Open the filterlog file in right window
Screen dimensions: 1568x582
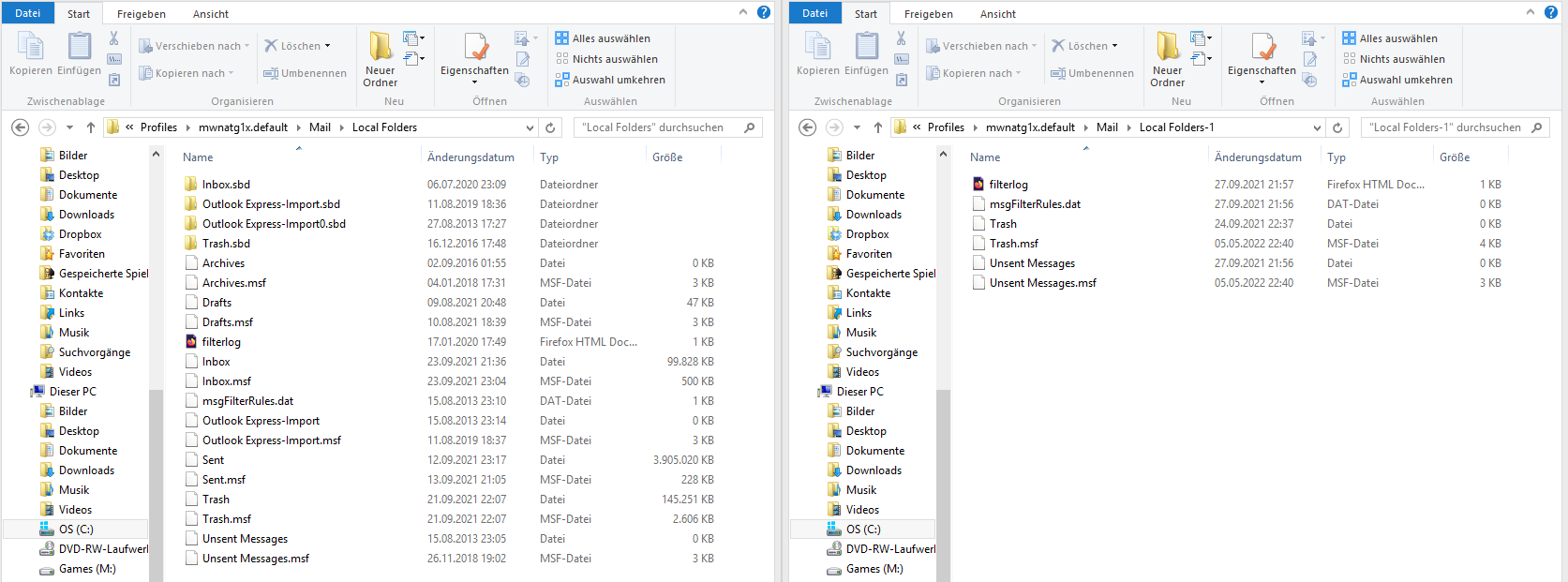pyautogui.click(x=1008, y=185)
